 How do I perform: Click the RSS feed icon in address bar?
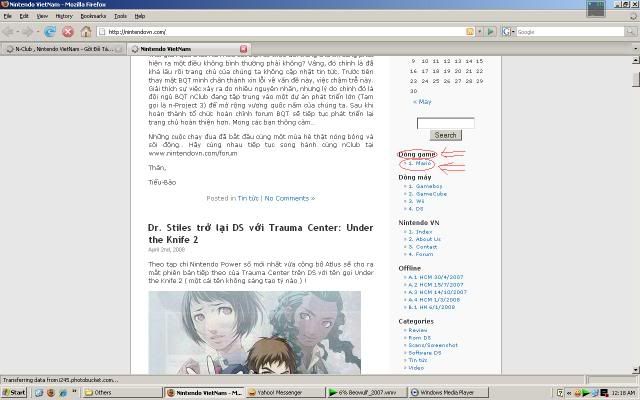coord(470,31)
